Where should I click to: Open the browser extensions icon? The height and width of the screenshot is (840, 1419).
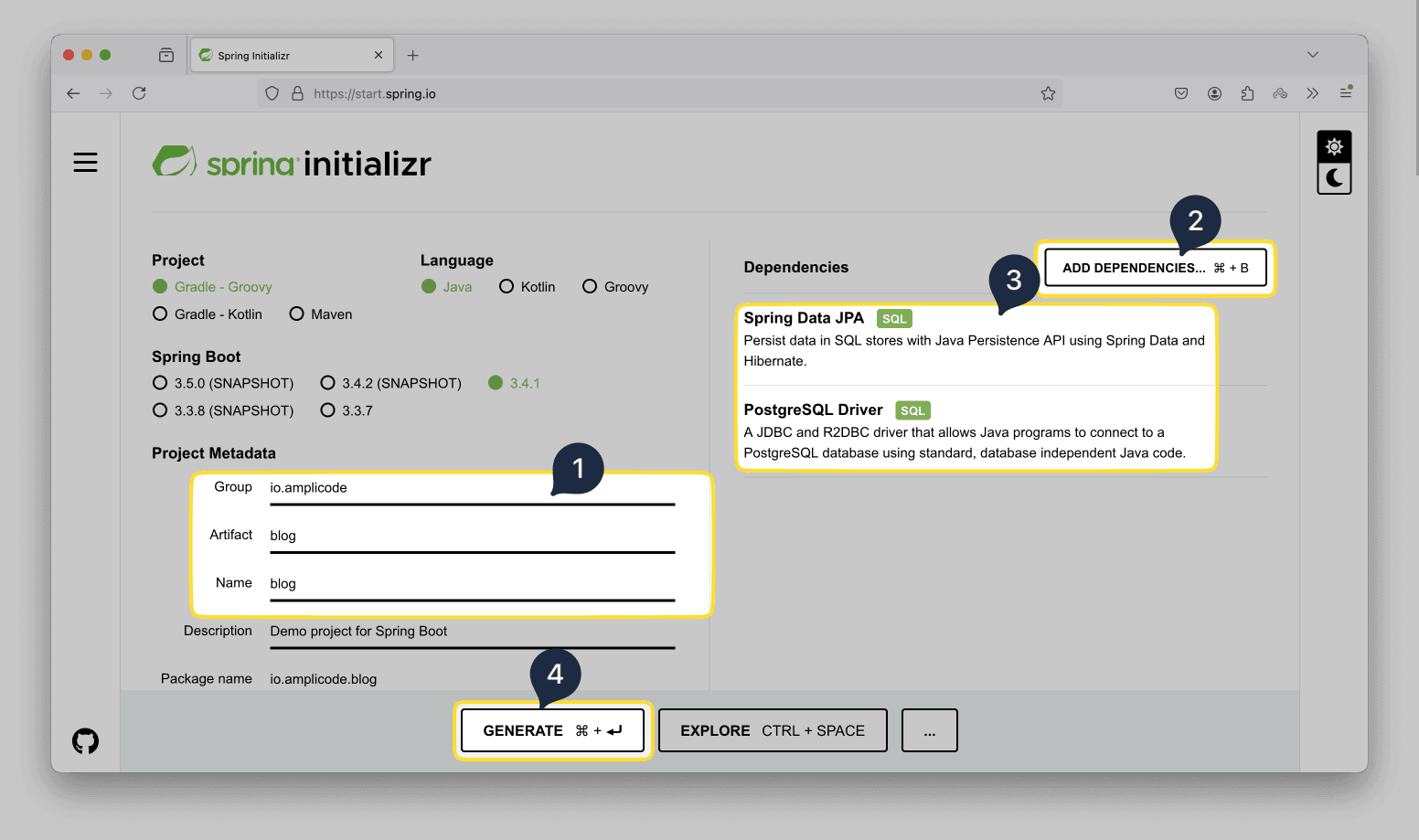tap(1247, 93)
